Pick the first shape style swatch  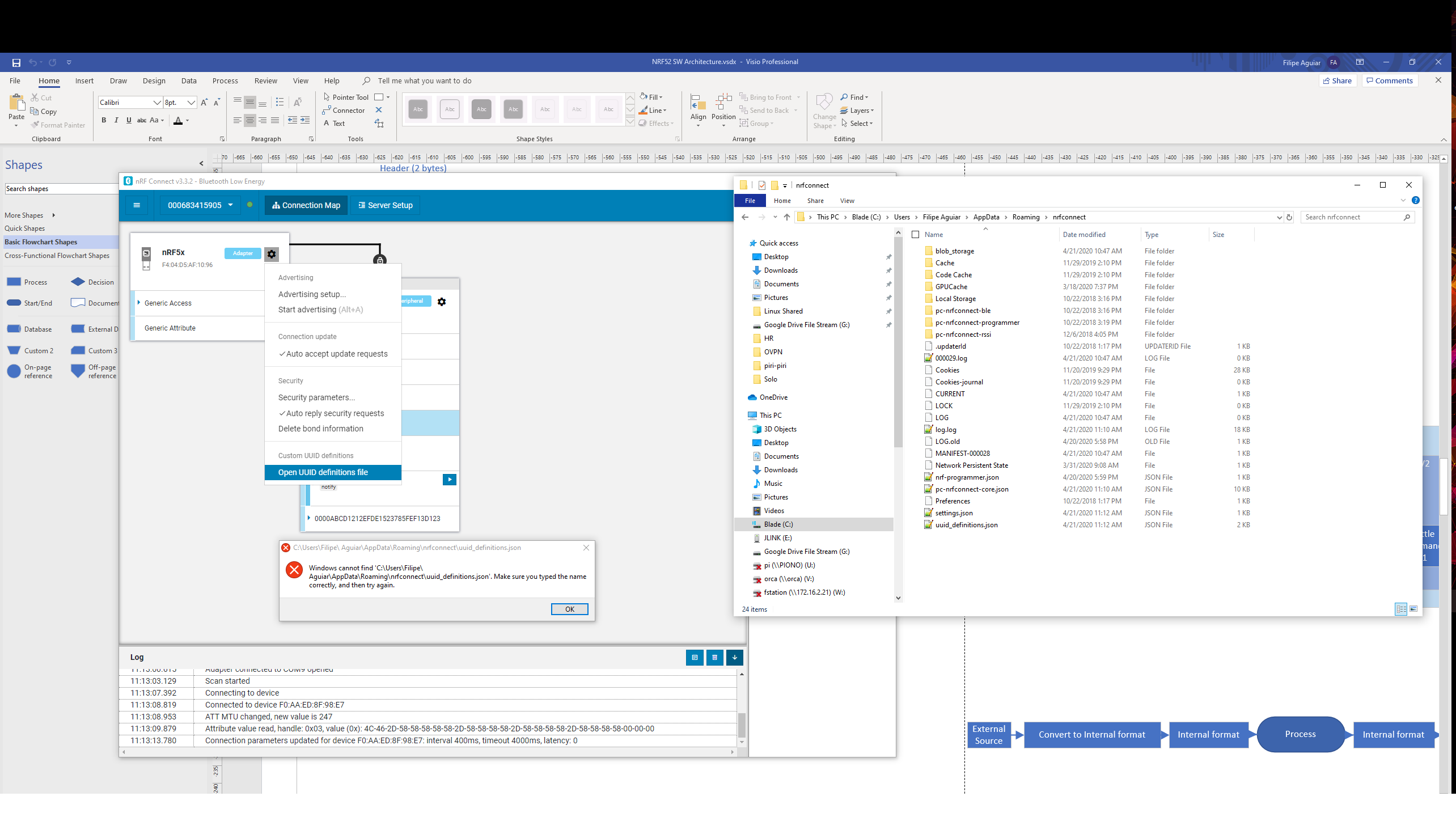click(x=418, y=109)
